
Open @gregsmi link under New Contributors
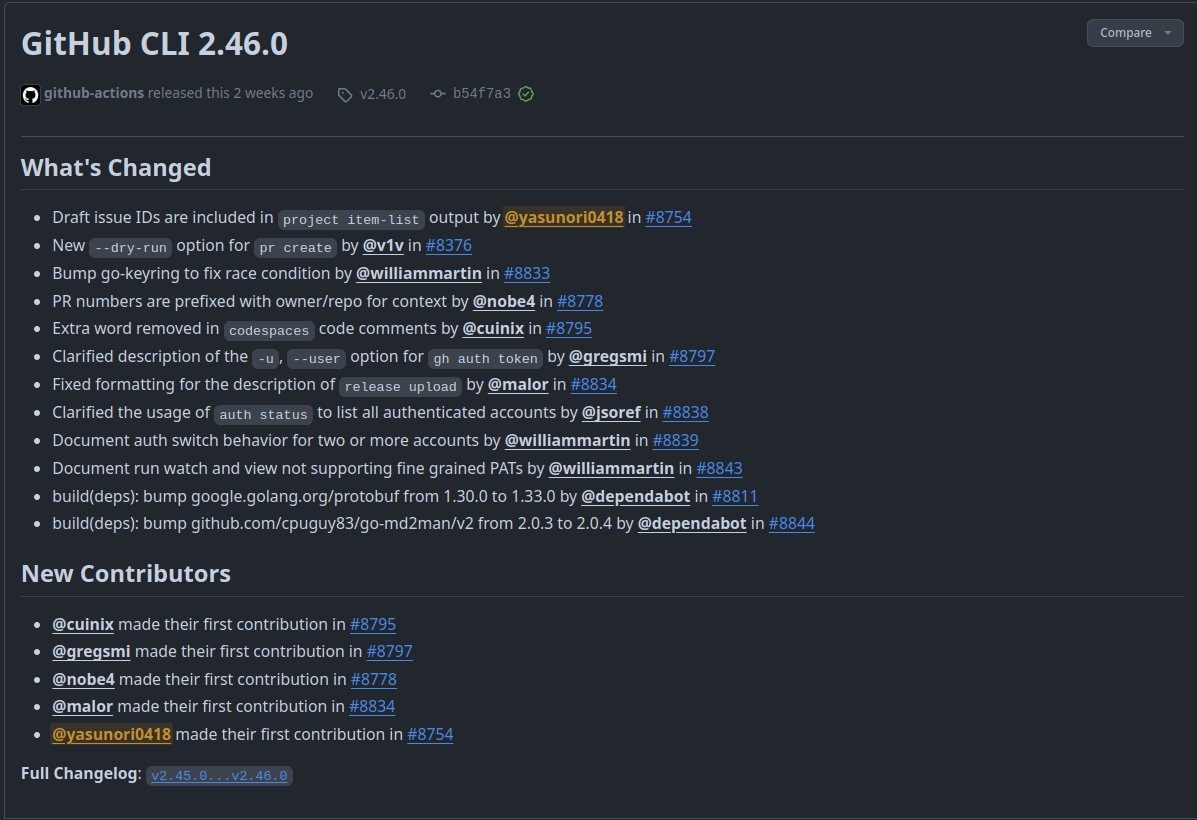pos(92,651)
